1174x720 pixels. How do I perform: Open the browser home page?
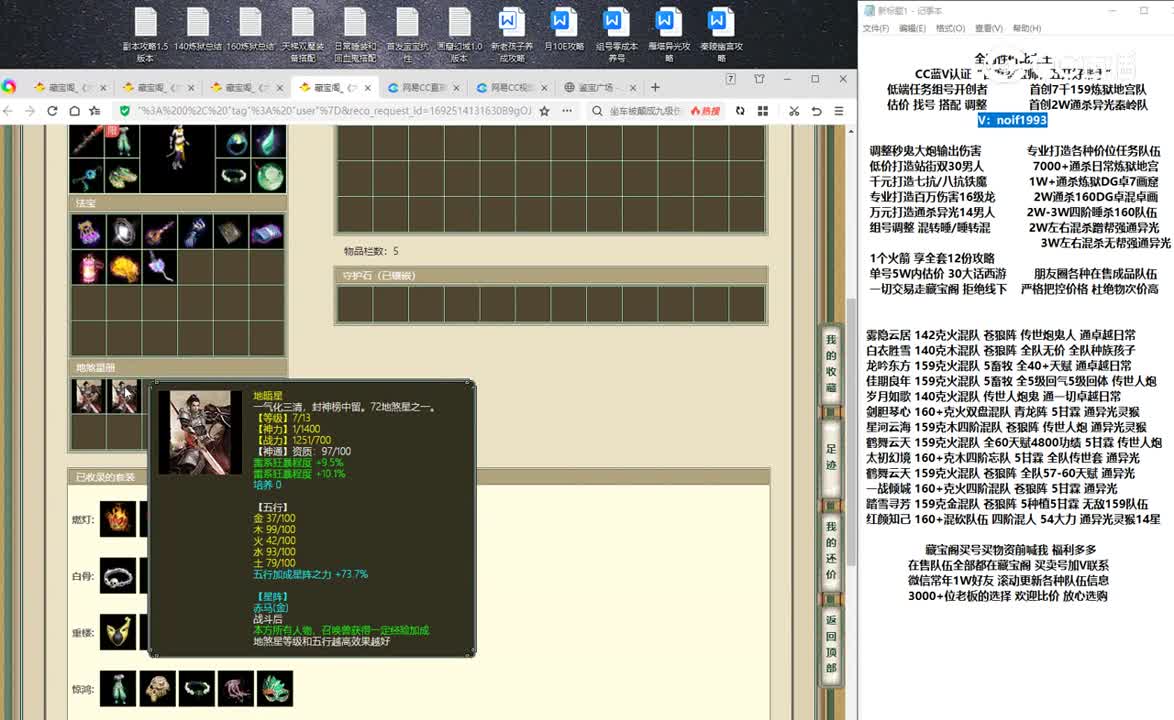(74, 111)
